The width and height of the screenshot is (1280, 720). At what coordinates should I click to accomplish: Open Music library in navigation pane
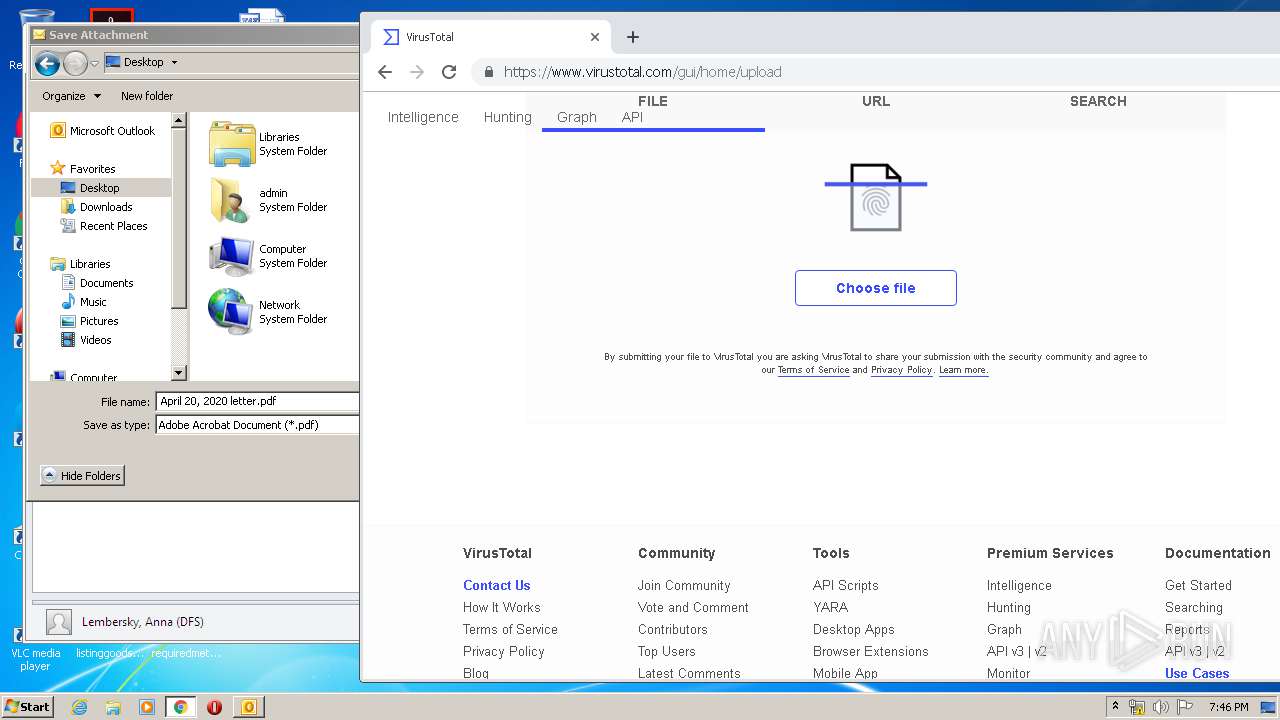pos(84,302)
